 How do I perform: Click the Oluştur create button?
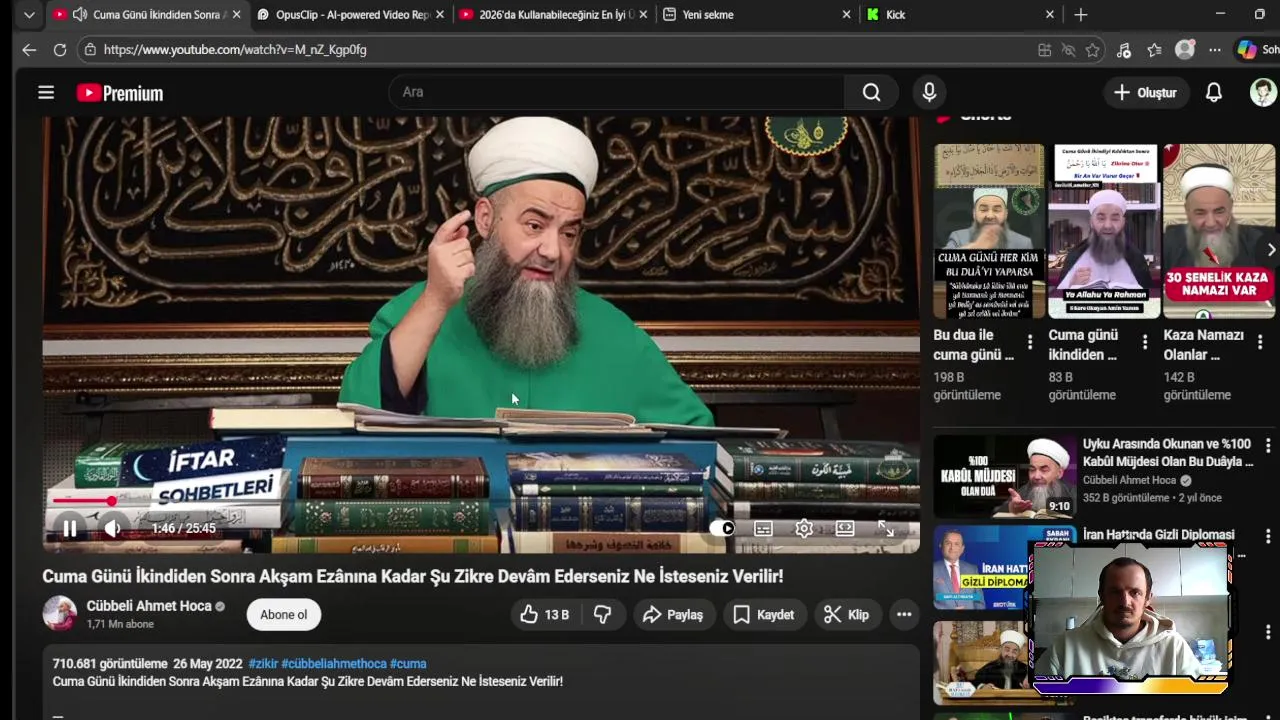coord(1145,92)
